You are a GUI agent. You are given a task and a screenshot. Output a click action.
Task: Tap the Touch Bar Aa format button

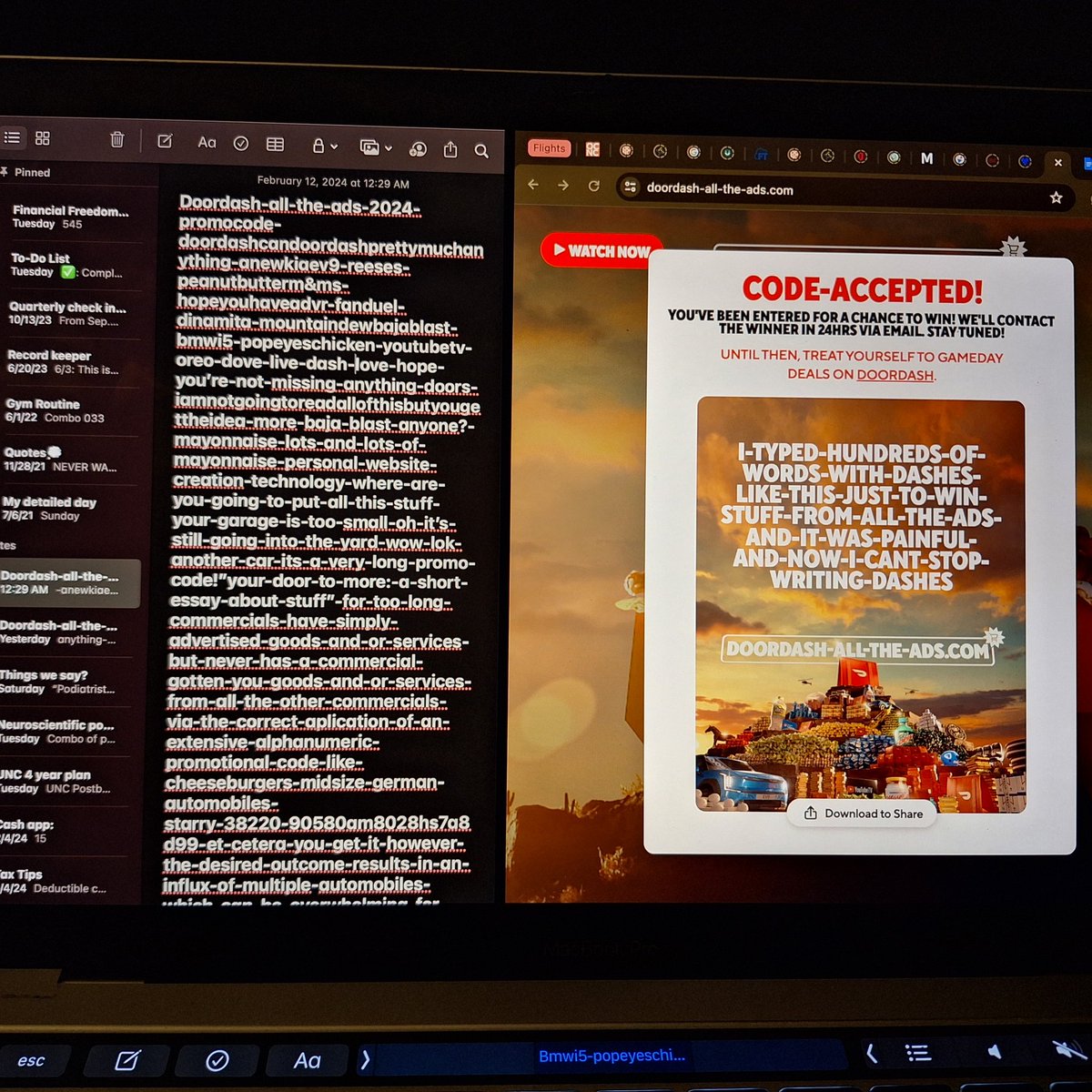click(x=307, y=1060)
